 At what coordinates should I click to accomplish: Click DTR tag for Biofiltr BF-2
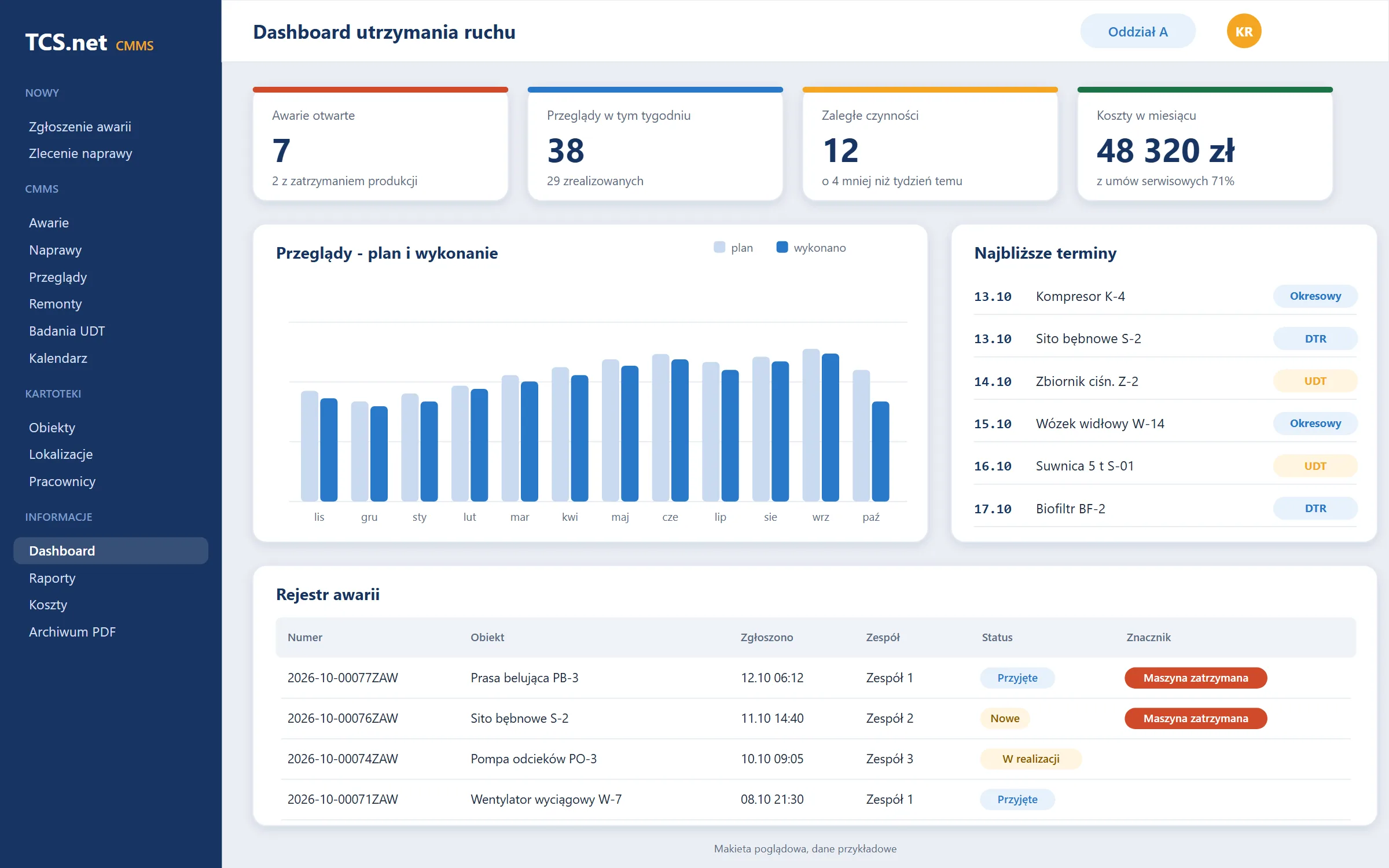click(x=1315, y=509)
